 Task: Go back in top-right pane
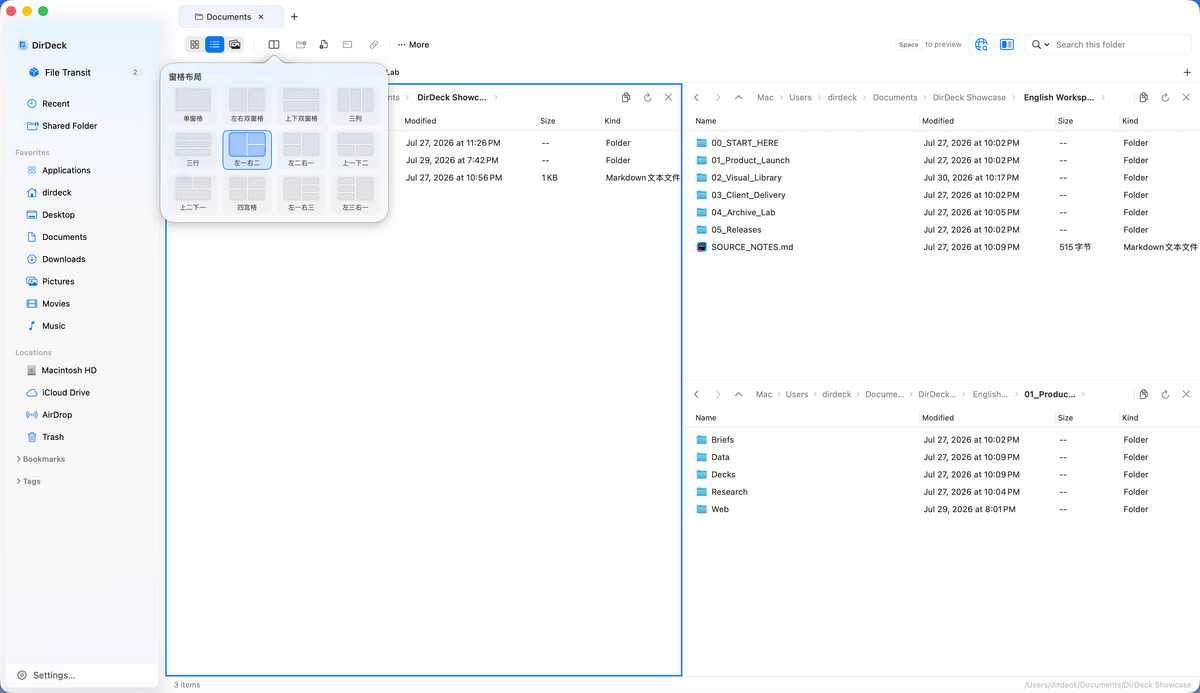click(x=697, y=98)
